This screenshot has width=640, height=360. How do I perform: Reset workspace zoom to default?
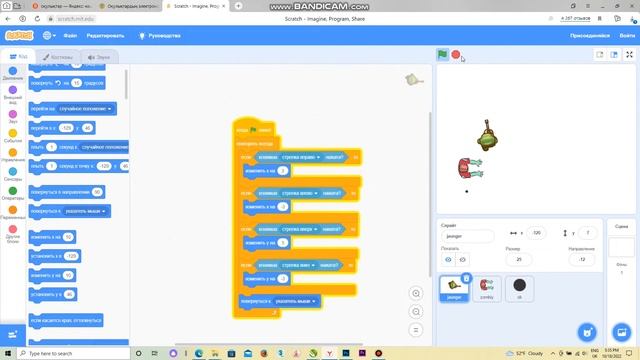coord(416,330)
